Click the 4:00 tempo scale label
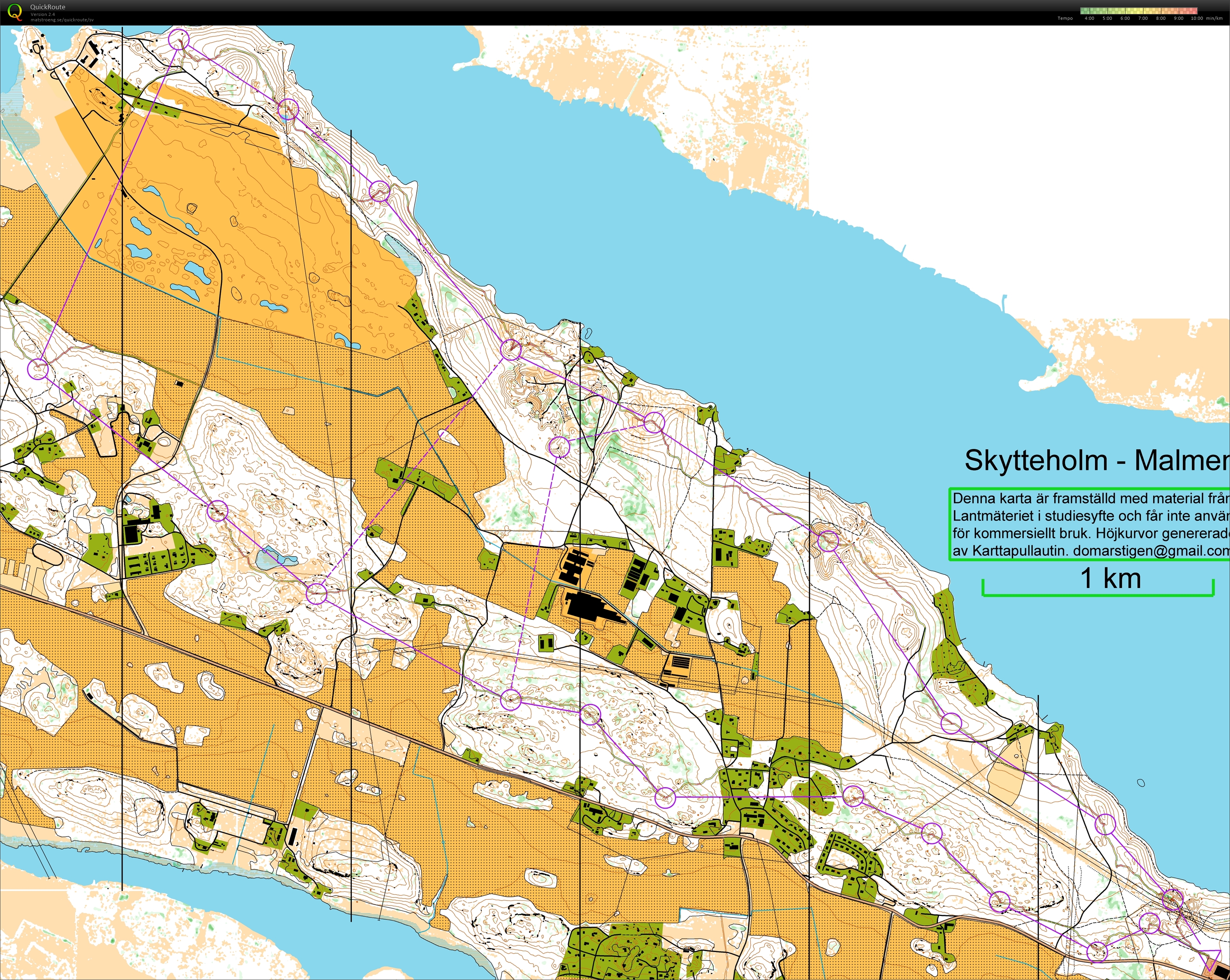Screen dimensions: 1230x980 [x=1089, y=18]
